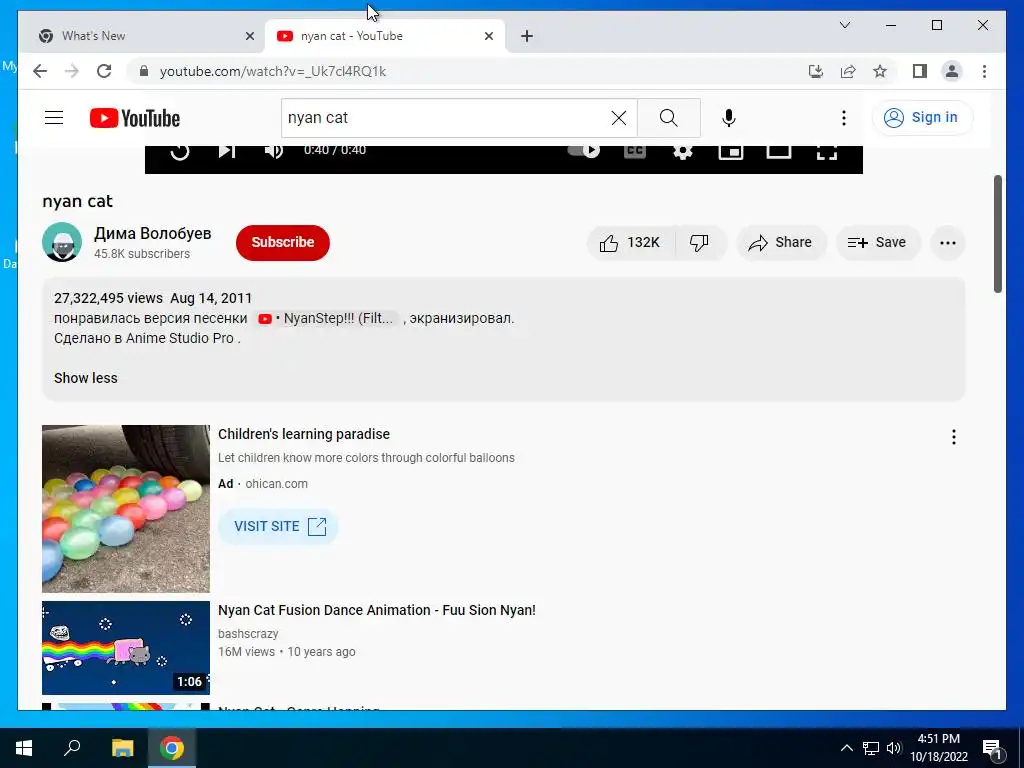Skip to the next video
Viewport: 1024px width, 768px height.
tap(227, 151)
